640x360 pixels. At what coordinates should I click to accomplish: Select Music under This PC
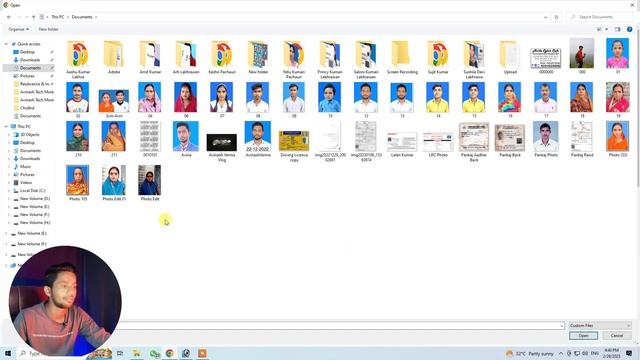[x=25, y=167]
